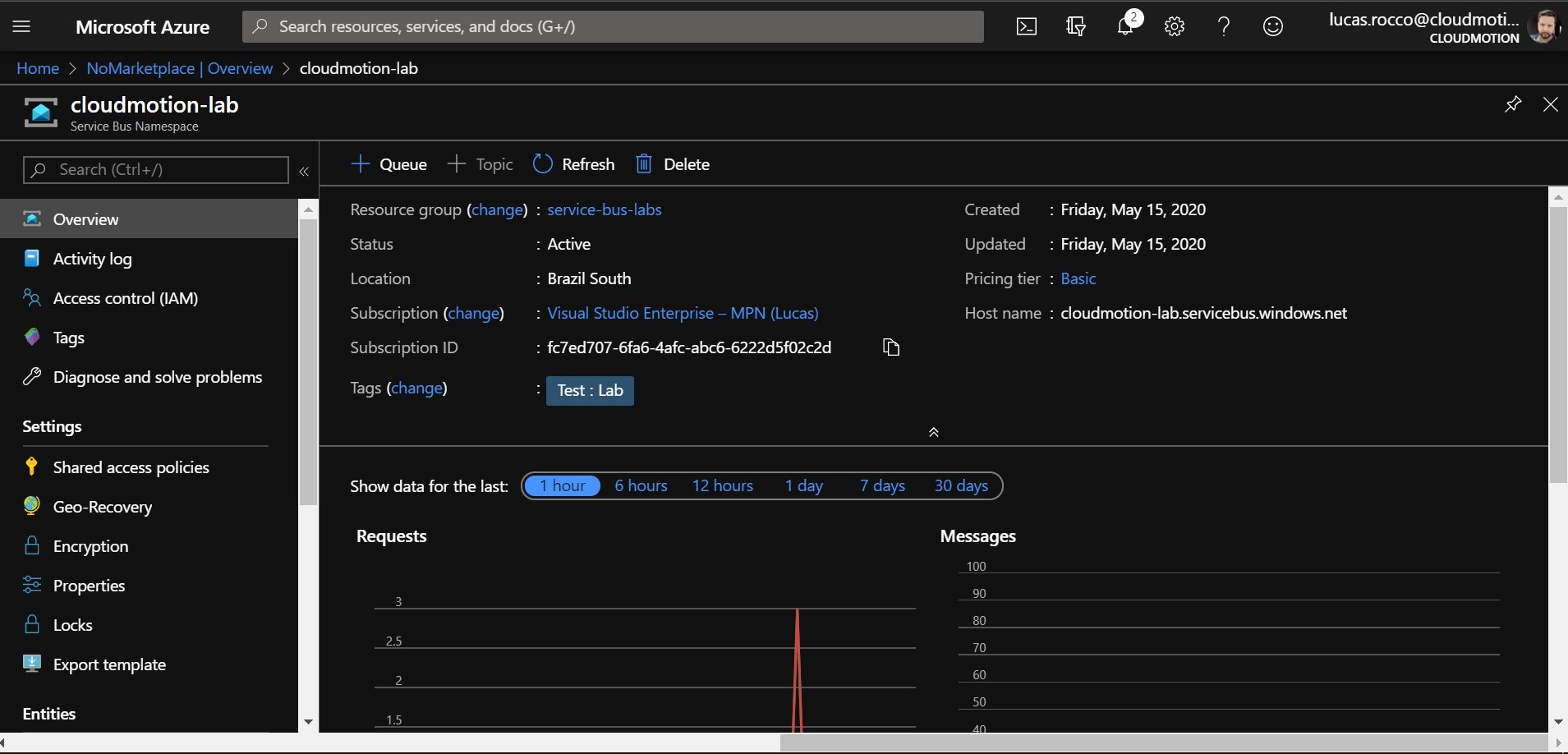Change the resource group
Screen dimensions: 1568x754
(498, 209)
